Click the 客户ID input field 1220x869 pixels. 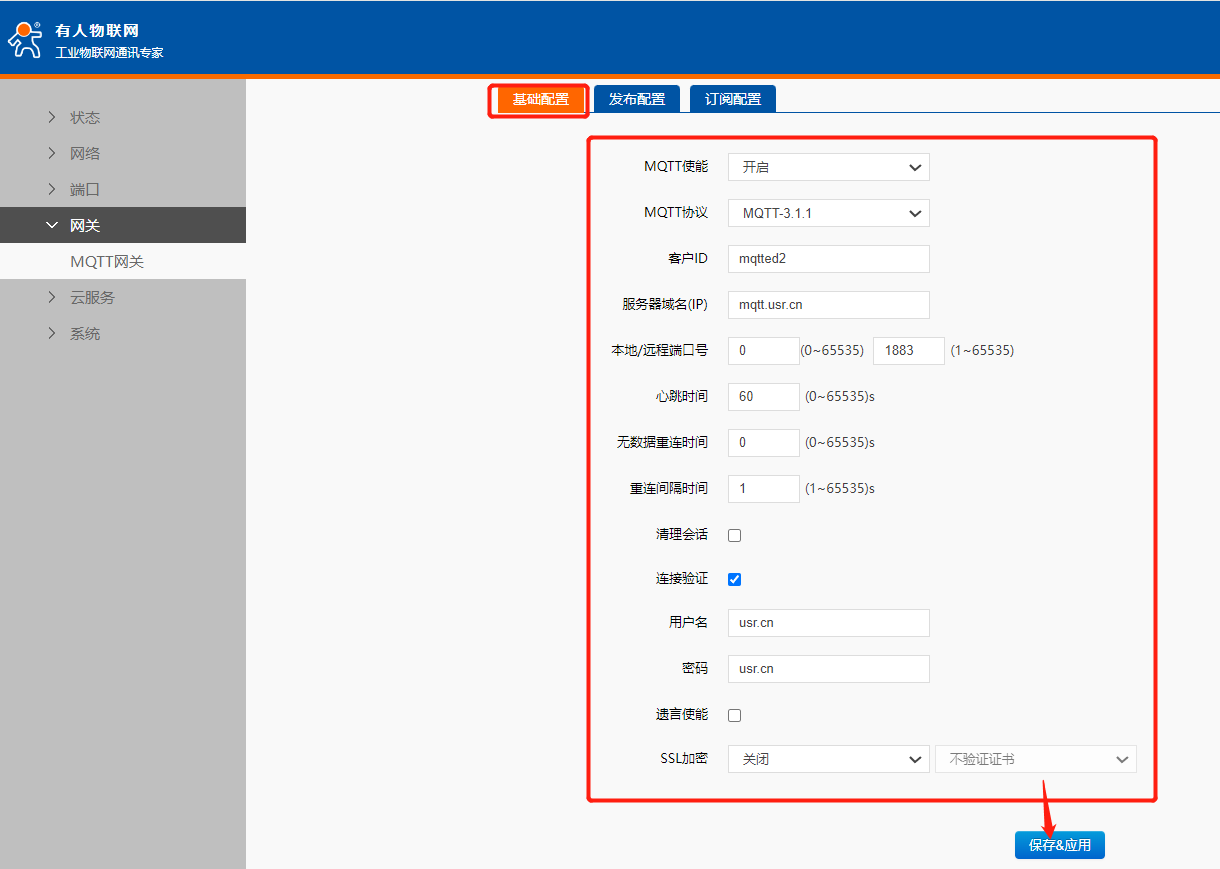point(828,259)
